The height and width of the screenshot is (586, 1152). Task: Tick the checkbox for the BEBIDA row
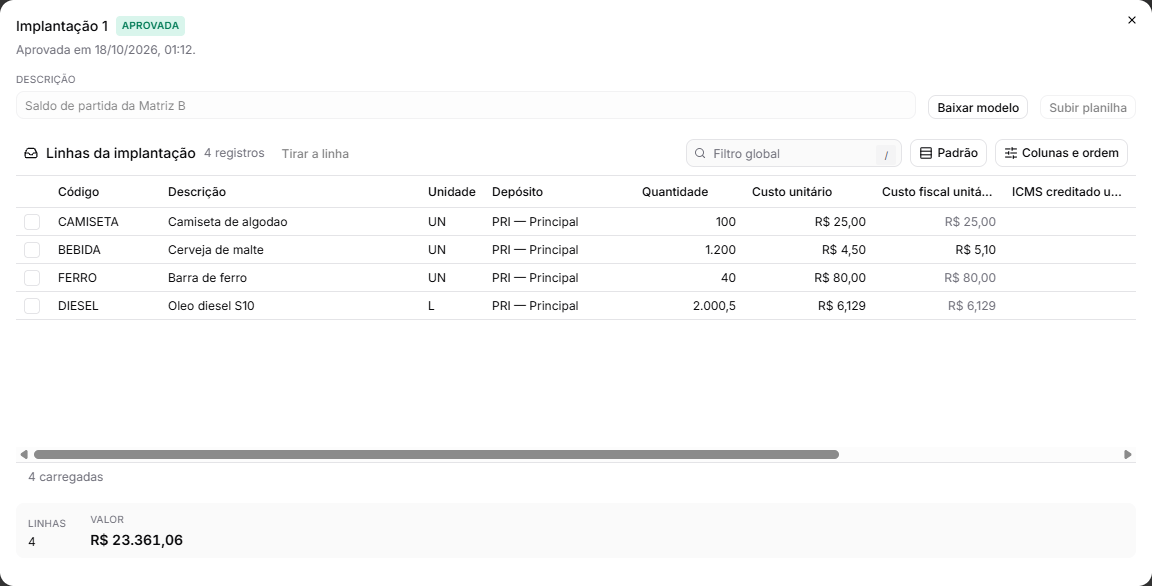[x=32, y=250]
